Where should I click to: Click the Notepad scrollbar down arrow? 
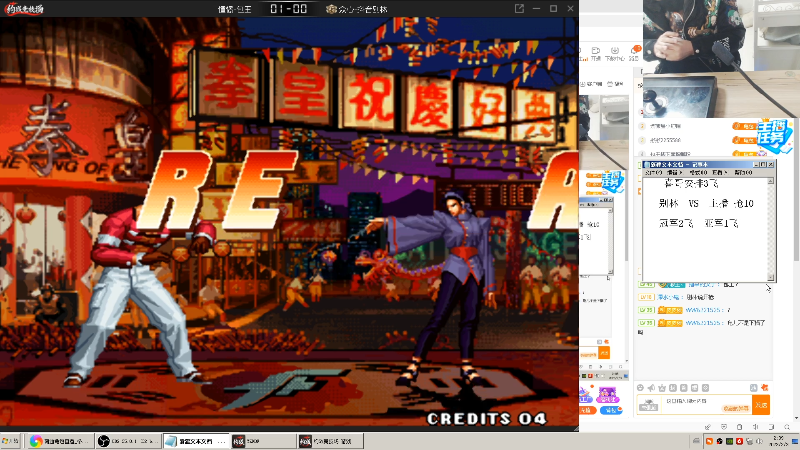[770, 277]
